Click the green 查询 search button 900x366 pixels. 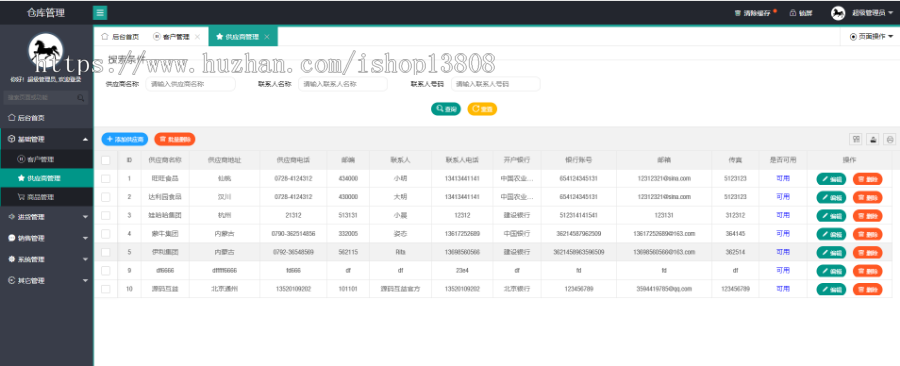coord(446,109)
